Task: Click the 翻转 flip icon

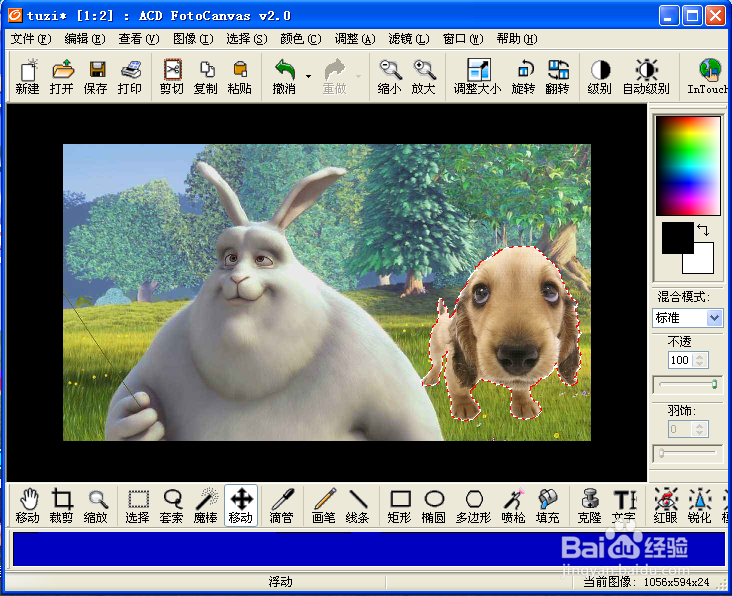Action: [x=557, y=77]
